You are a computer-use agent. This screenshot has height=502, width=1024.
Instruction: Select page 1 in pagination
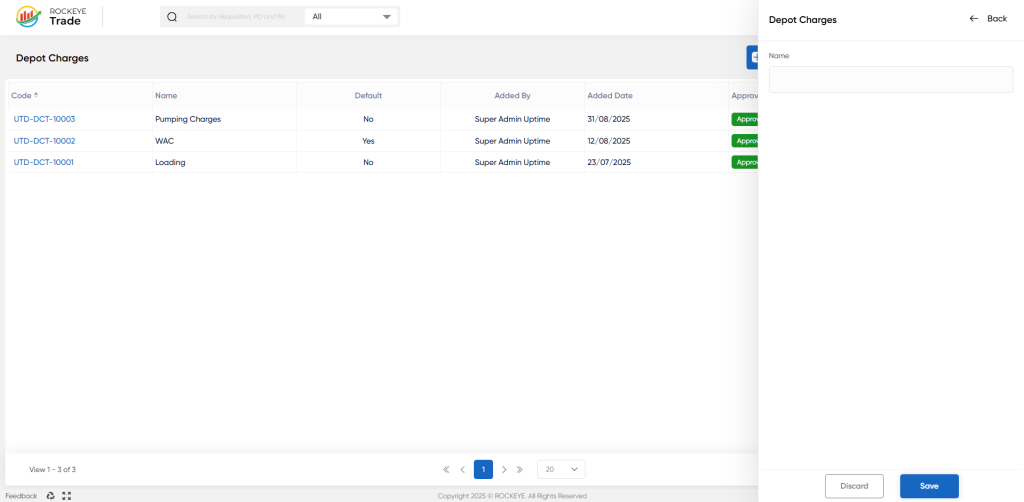click(483, 469)
